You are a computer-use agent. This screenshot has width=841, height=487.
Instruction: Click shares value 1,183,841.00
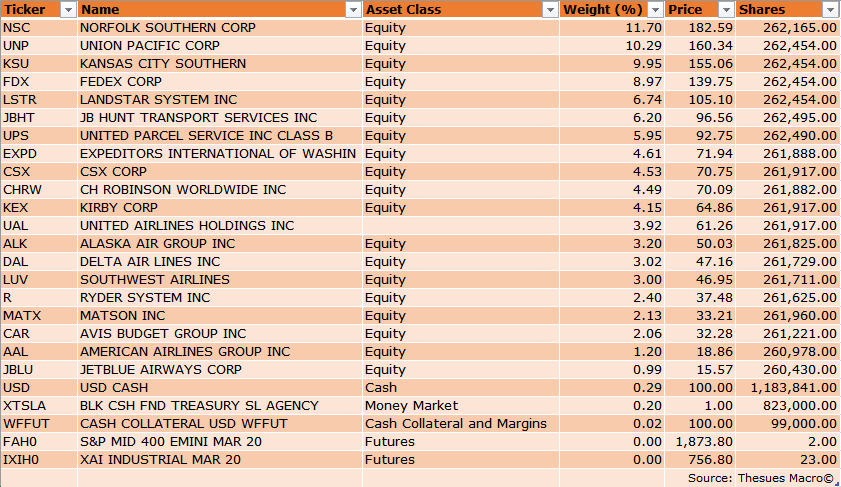coord(786,388)
